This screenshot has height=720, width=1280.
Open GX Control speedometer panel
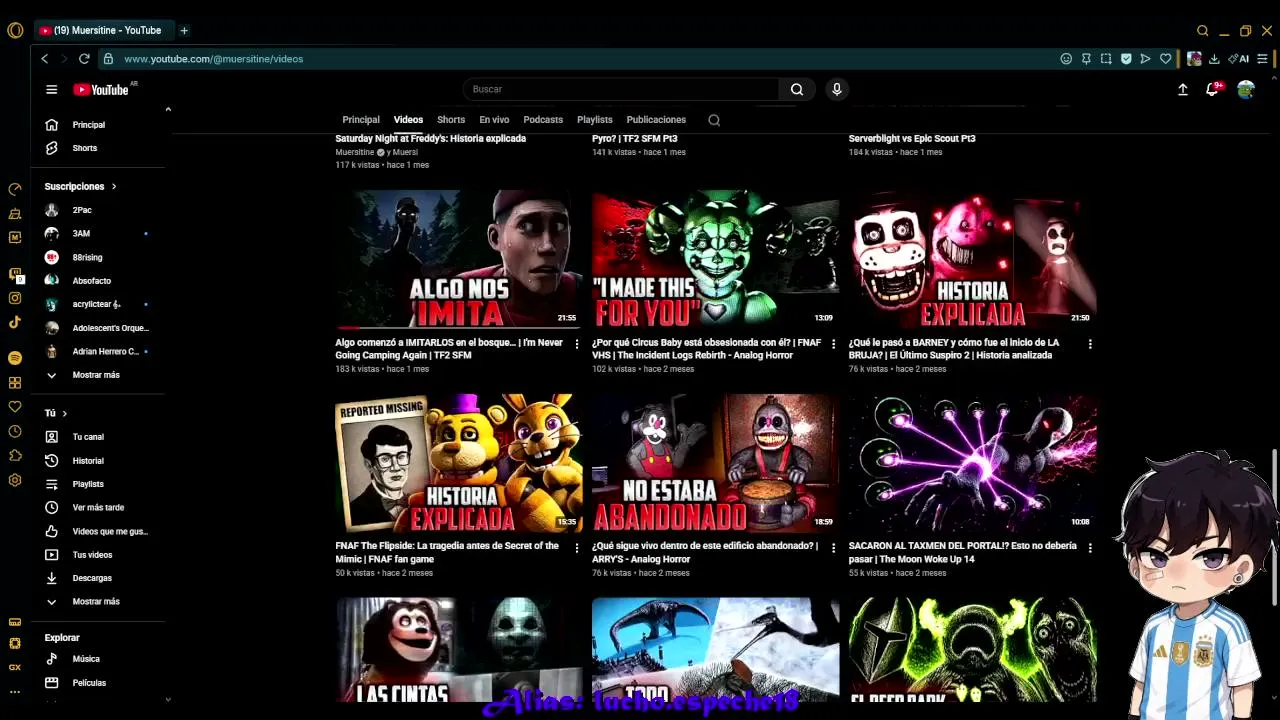point(15,189)
